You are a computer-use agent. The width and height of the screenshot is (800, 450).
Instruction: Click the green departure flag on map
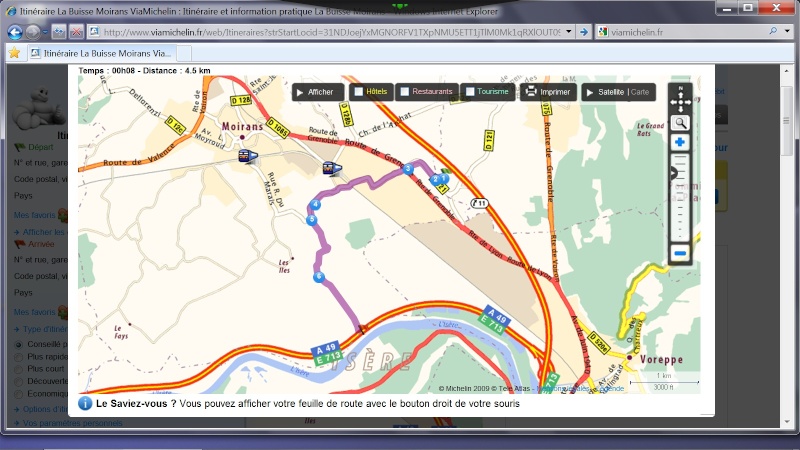click(x=446, y=171)
